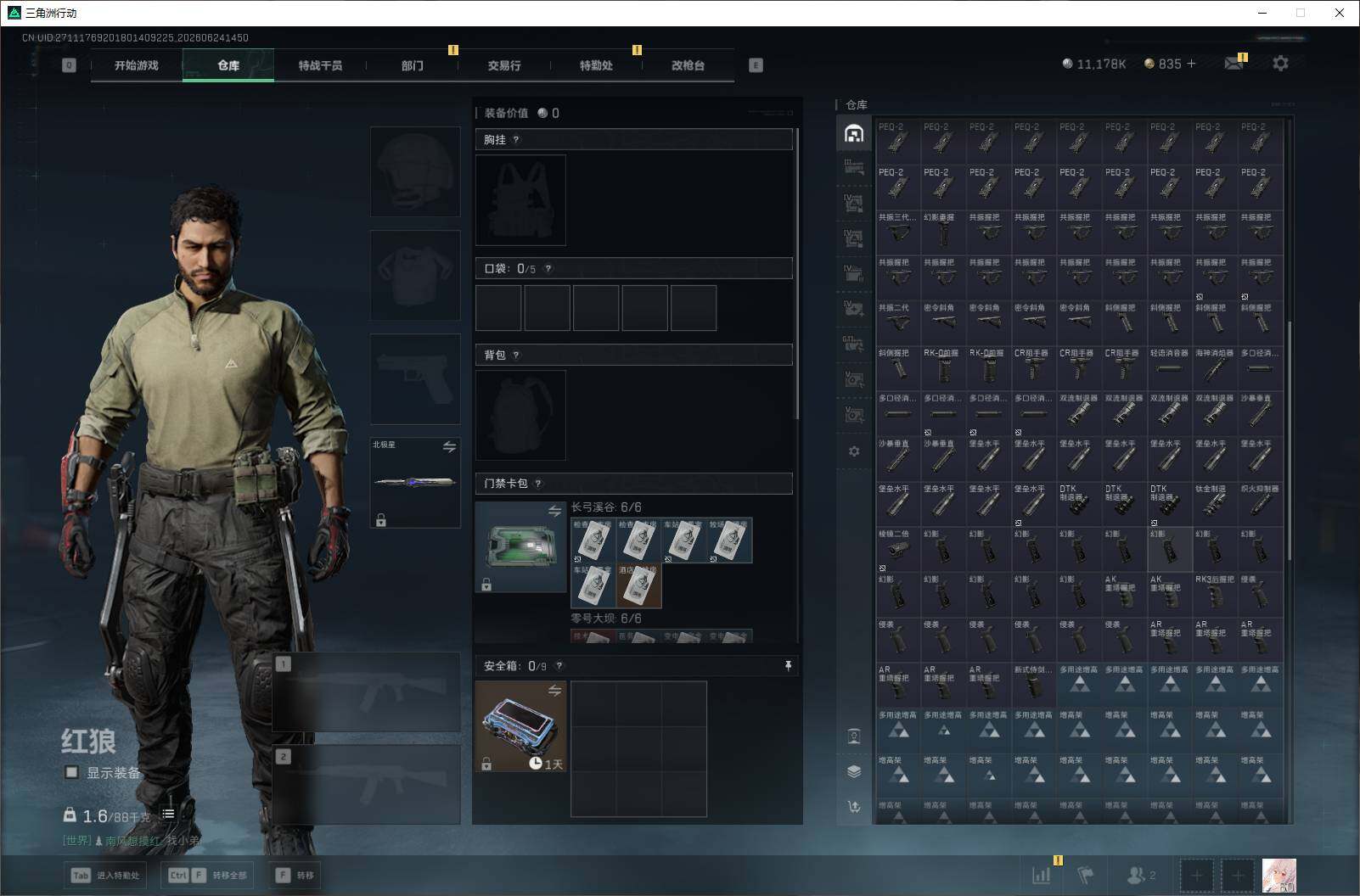The height and width of the screenshot is (896, 1360).
Task: Open the settings gear in top bar
Action: [x=1280, y=64]
